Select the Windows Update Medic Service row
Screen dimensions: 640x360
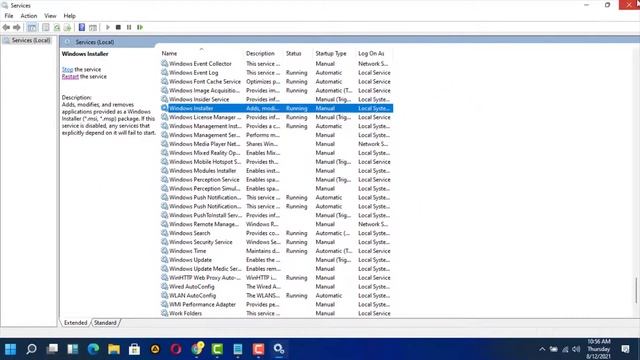point(276,269)
